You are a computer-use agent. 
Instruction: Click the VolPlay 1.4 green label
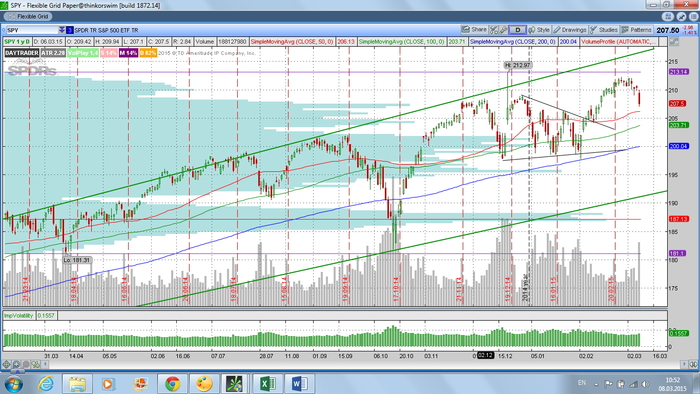(83, 53)
